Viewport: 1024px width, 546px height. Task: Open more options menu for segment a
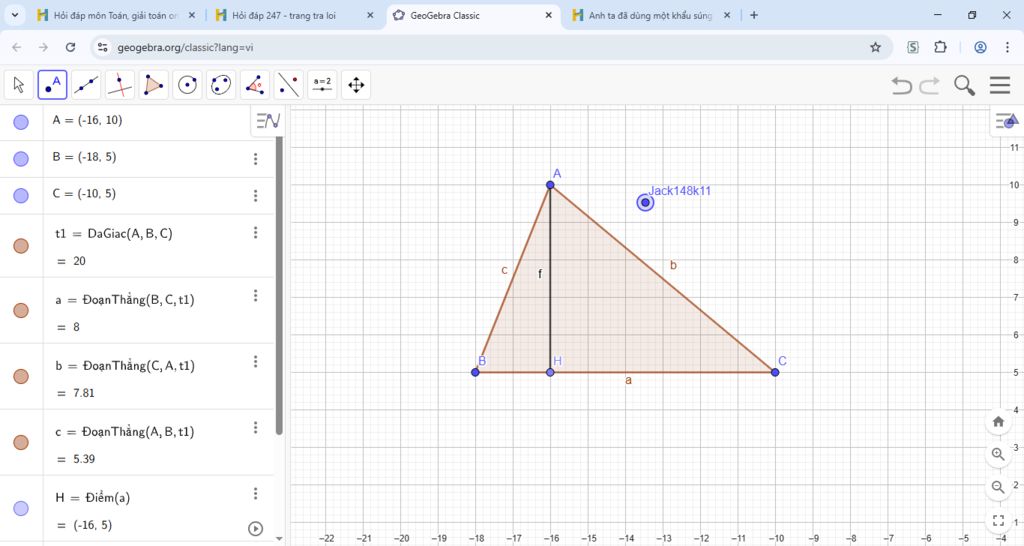coord(256,296)
